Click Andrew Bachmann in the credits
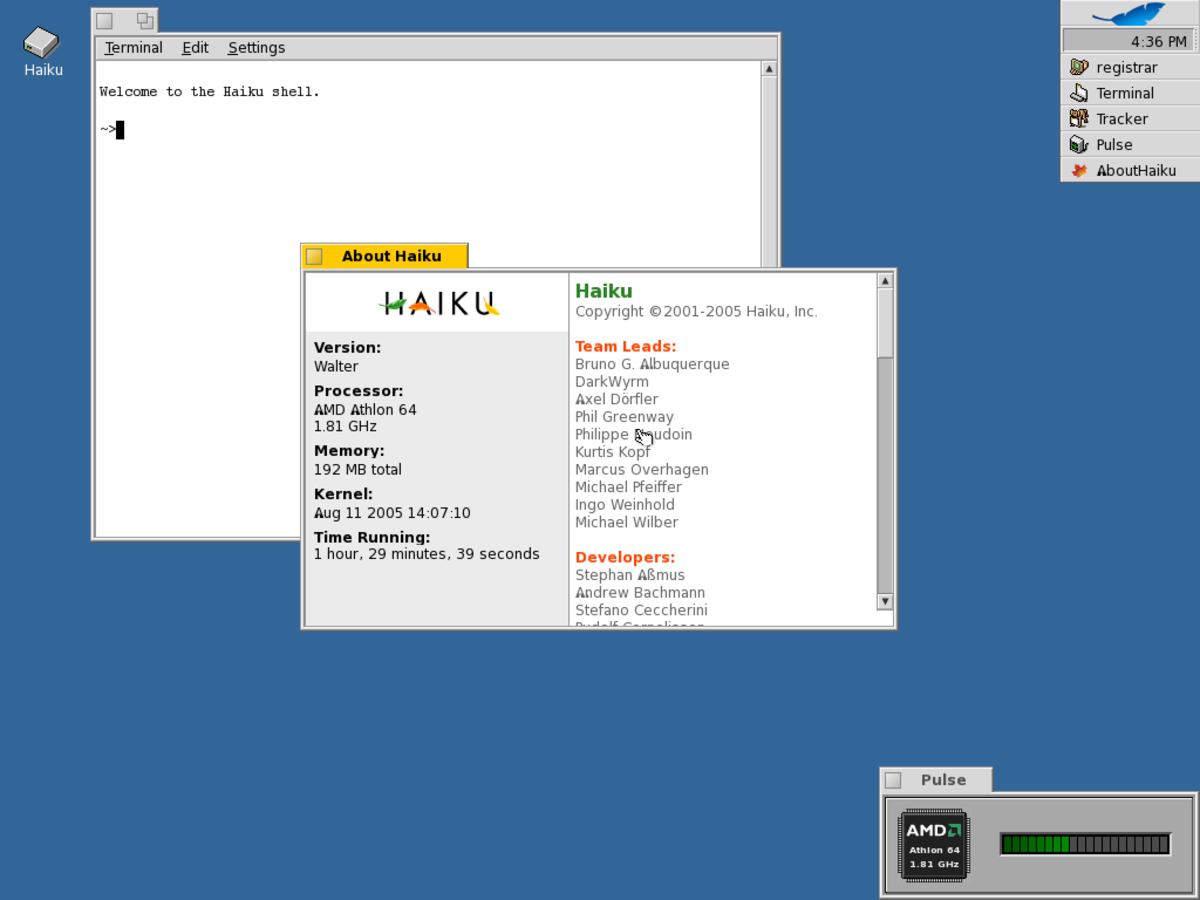 [640, 593]
